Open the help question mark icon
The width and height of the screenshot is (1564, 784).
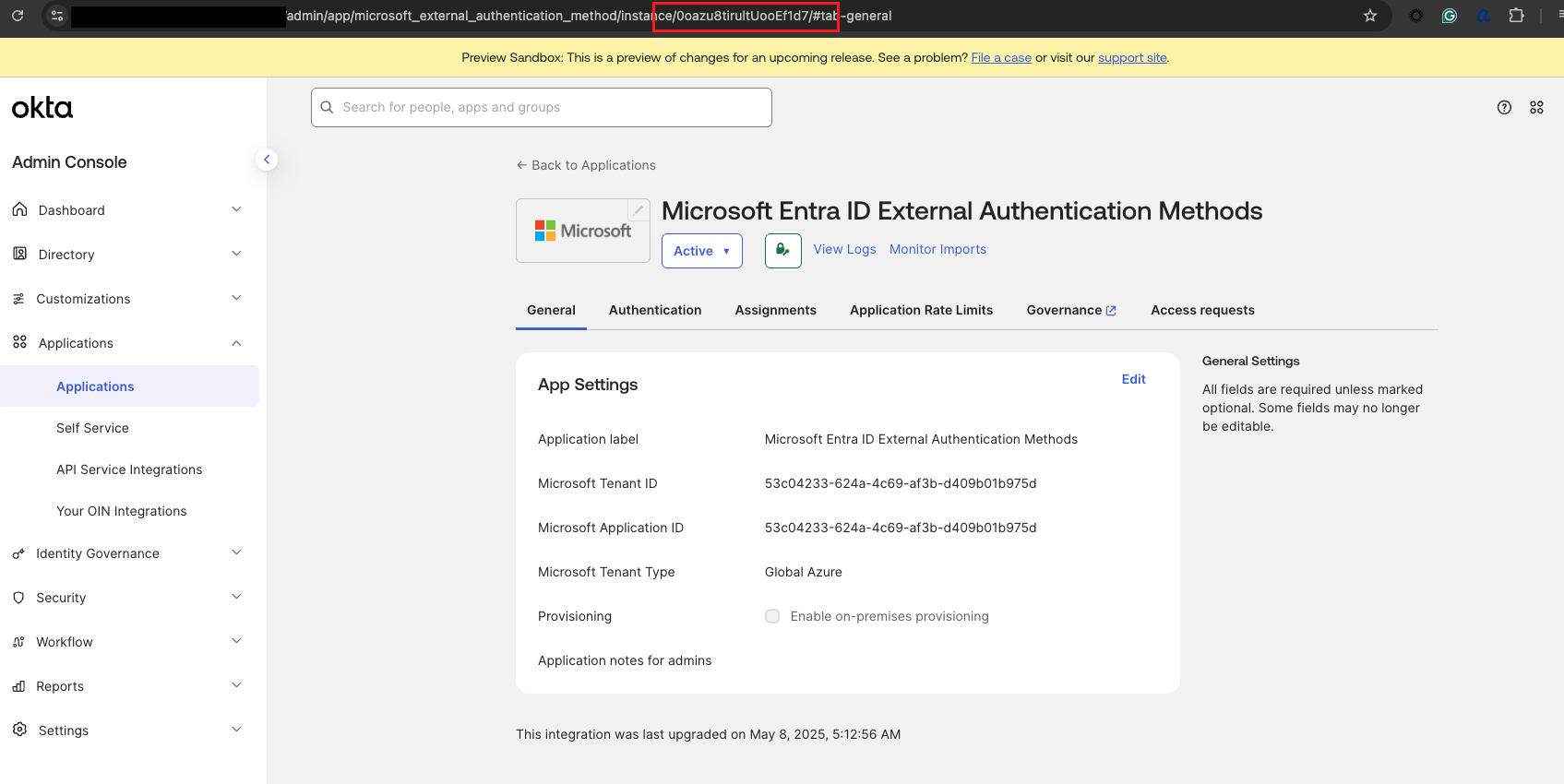[1504, 107]
